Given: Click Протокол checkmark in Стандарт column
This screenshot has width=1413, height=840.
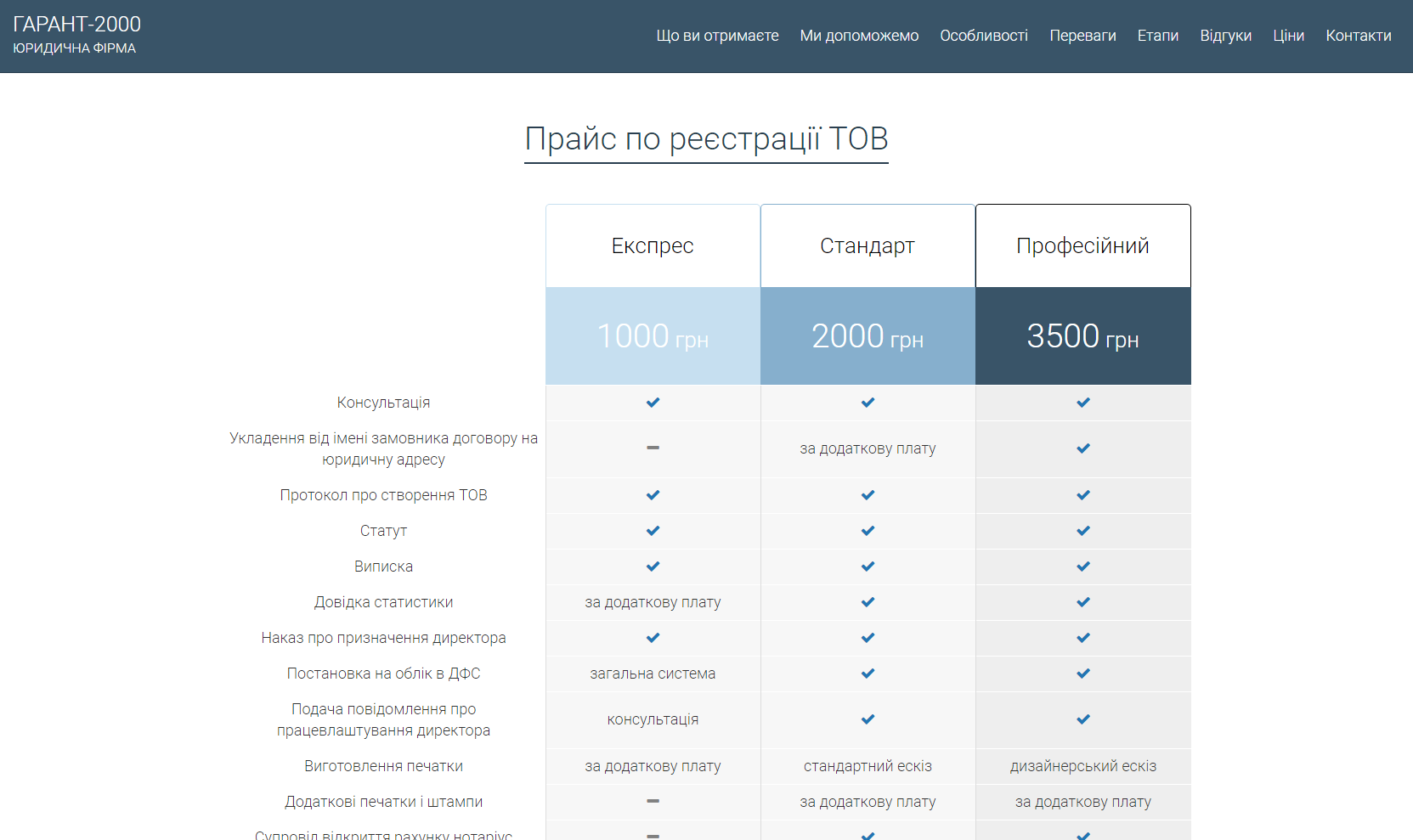Looking at the screenshot, I should (868, 495).
